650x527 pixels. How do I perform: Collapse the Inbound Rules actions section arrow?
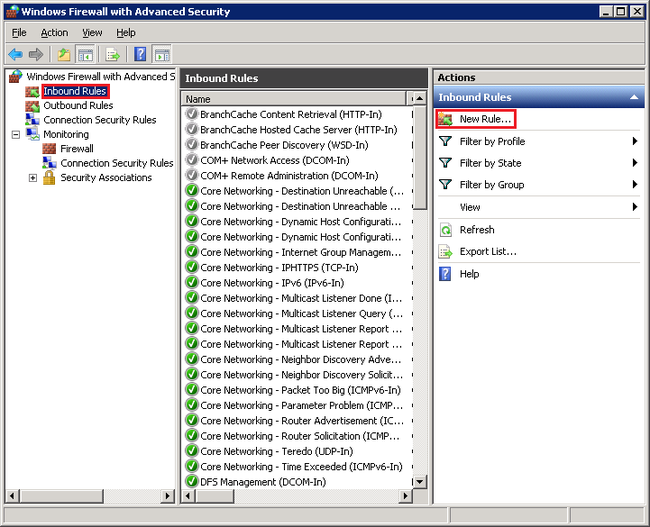click(634, 97)
